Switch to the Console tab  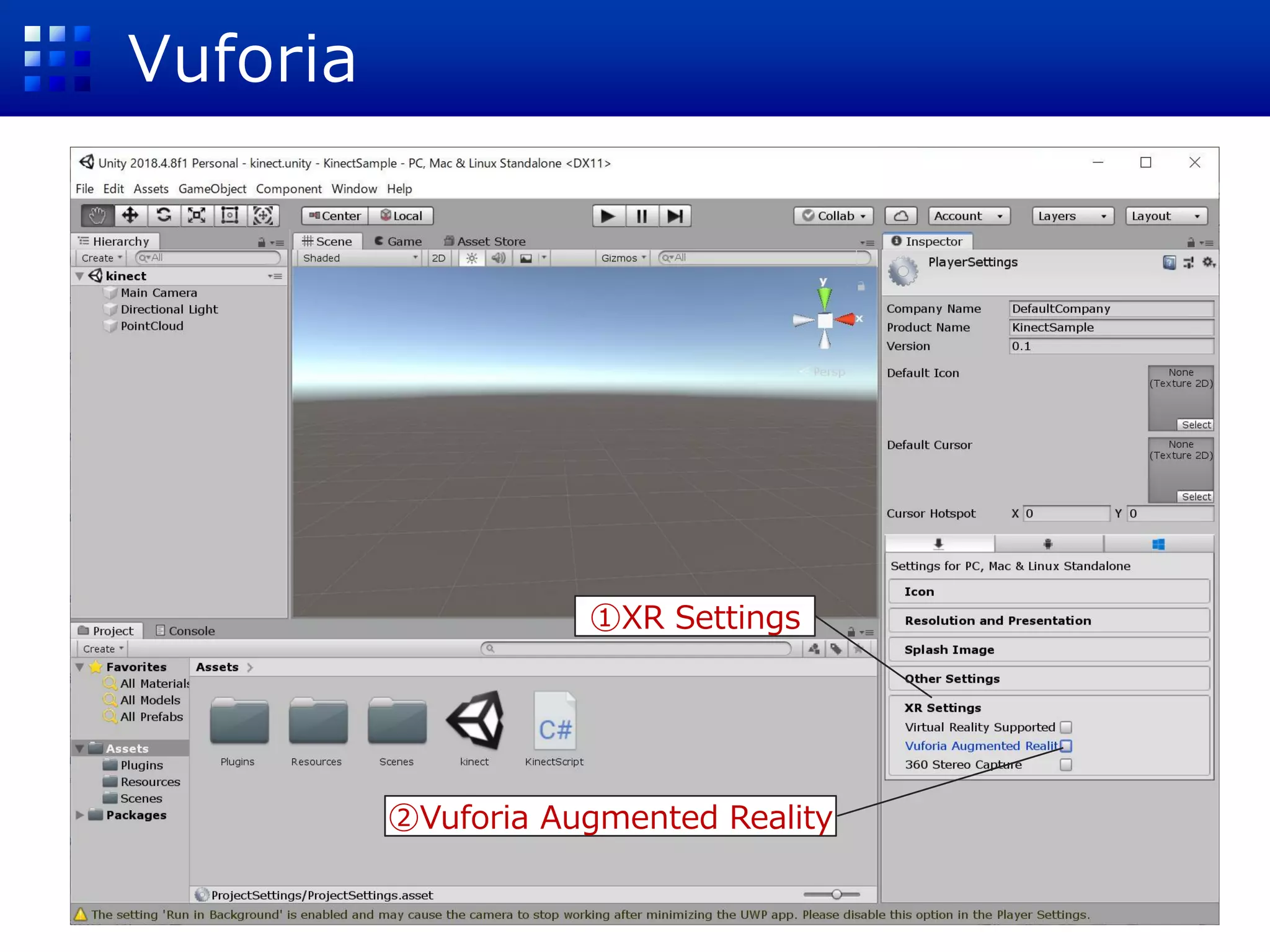[x=185, y=631]
